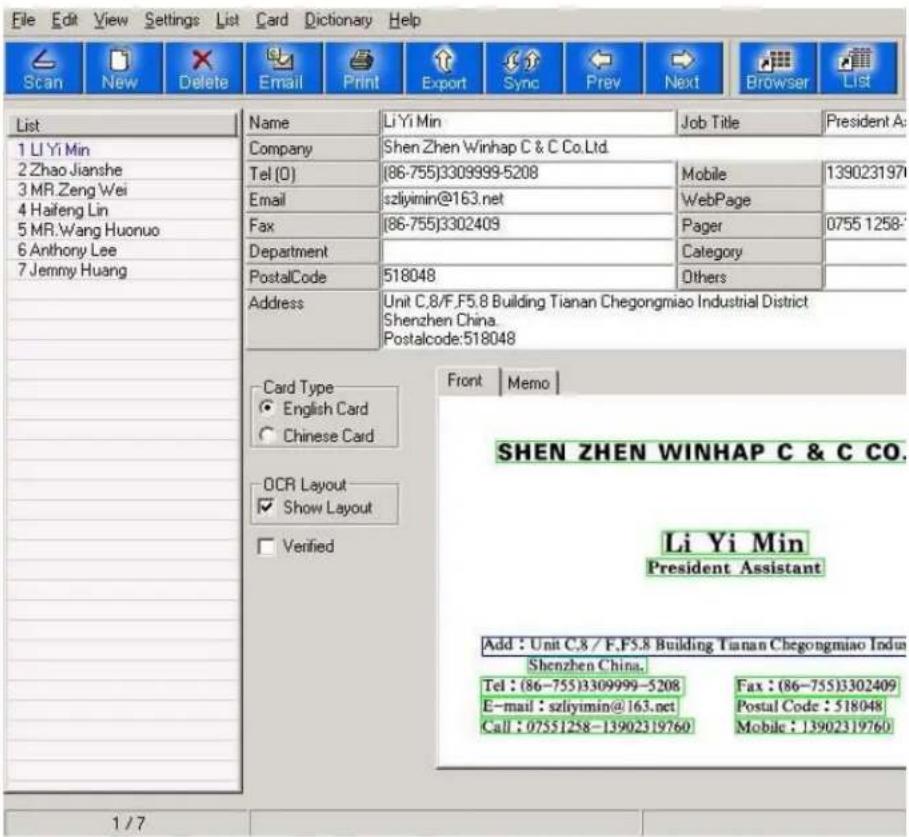Image resolution: width=909 pixels, height=837 pixels.
Task: Select contact 4 Haifeng Lin
Action: (123, 210)
